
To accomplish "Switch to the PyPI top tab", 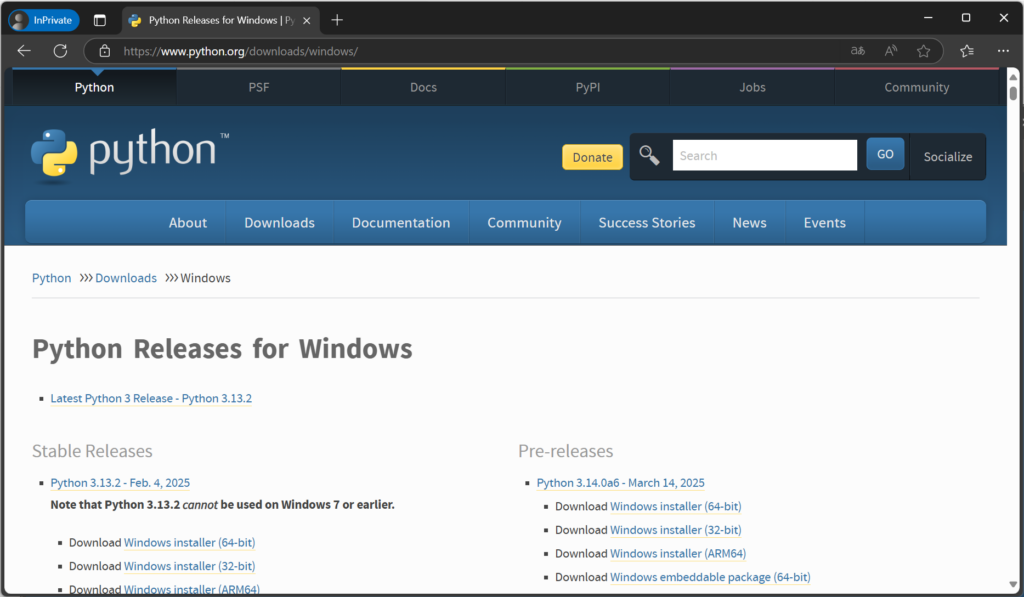I will click(x=588, y=88).
